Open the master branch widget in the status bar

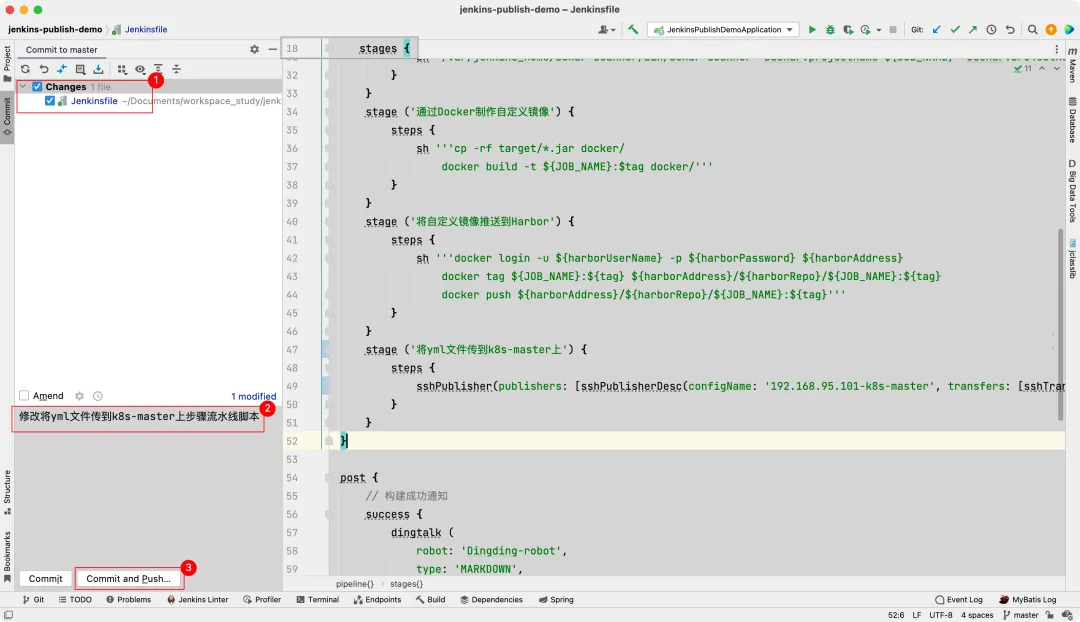click(x=1021, y=615)
